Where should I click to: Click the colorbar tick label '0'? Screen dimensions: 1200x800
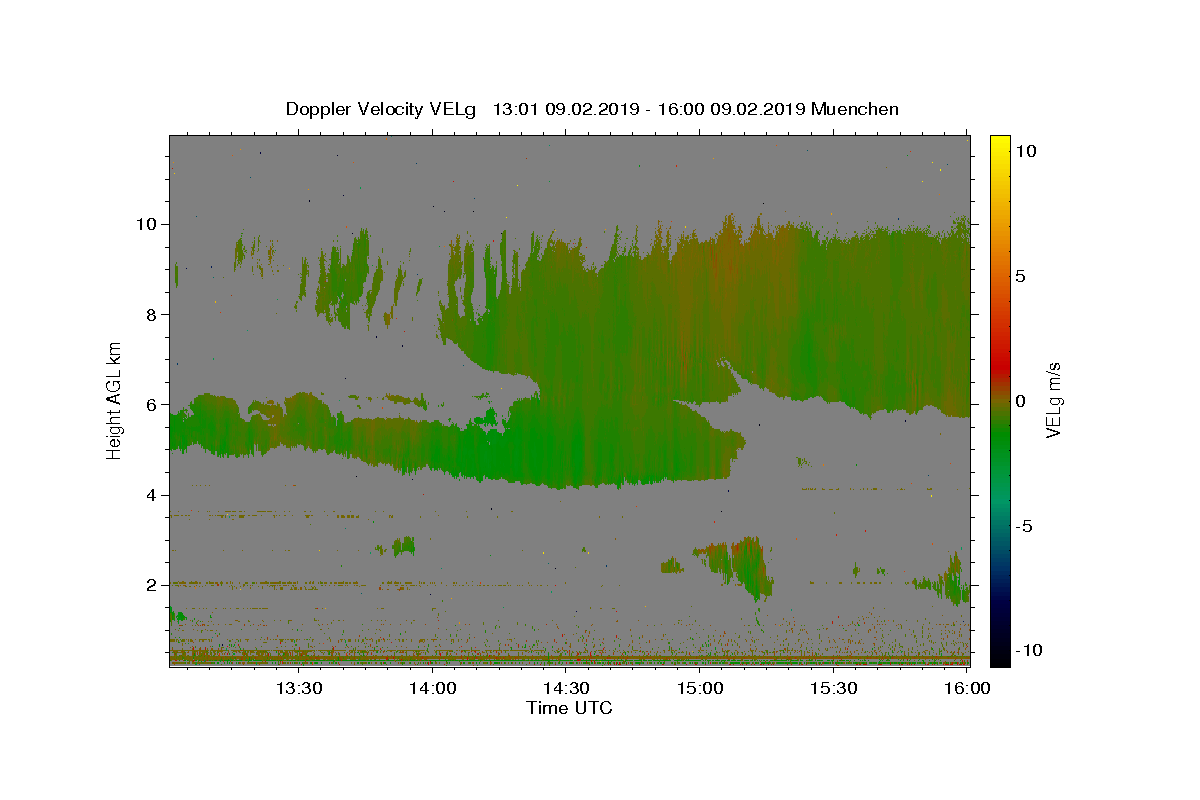[1021, 401]
